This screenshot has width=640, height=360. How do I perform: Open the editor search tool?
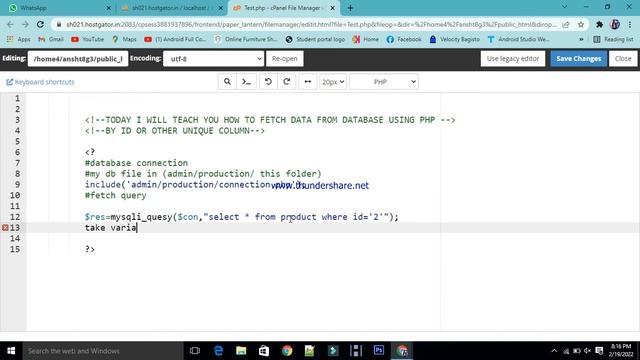pyautogui.click(x=227, y=82)
